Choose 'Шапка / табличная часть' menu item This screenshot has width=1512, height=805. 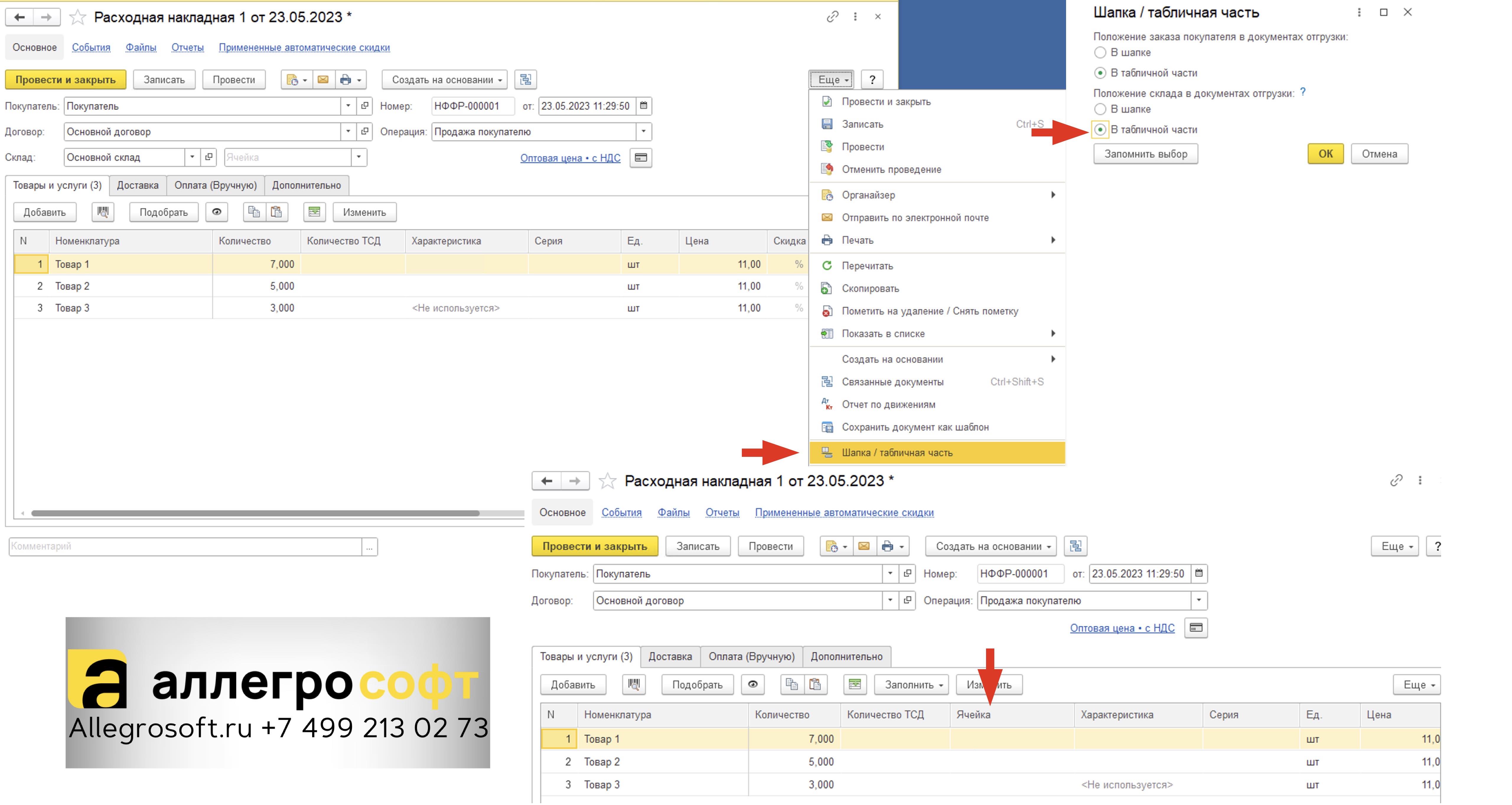point(937,452)
